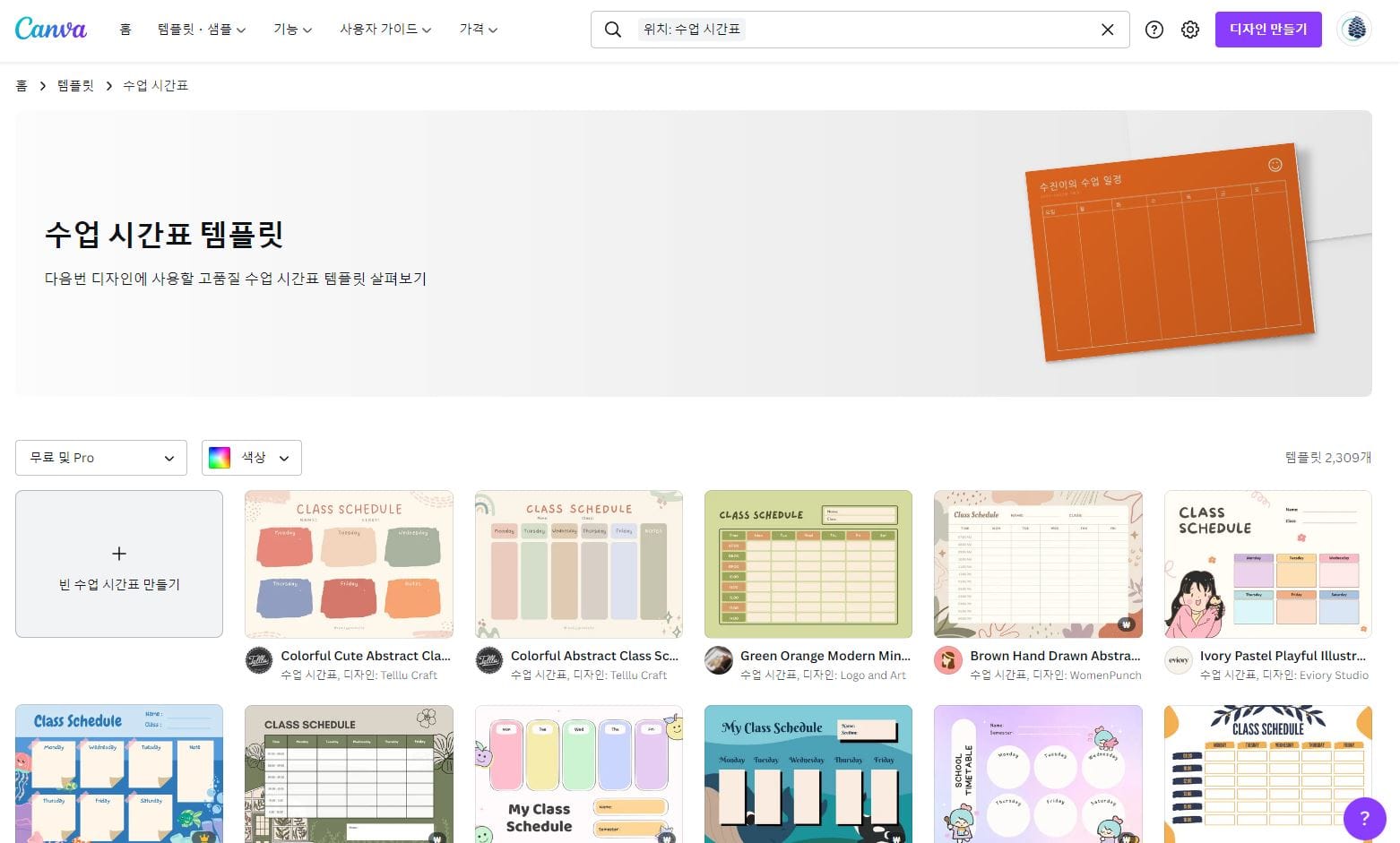The image size is (1400, 843).
Task: Open the floating help button at bottom right
Action: pos(1363,818)
